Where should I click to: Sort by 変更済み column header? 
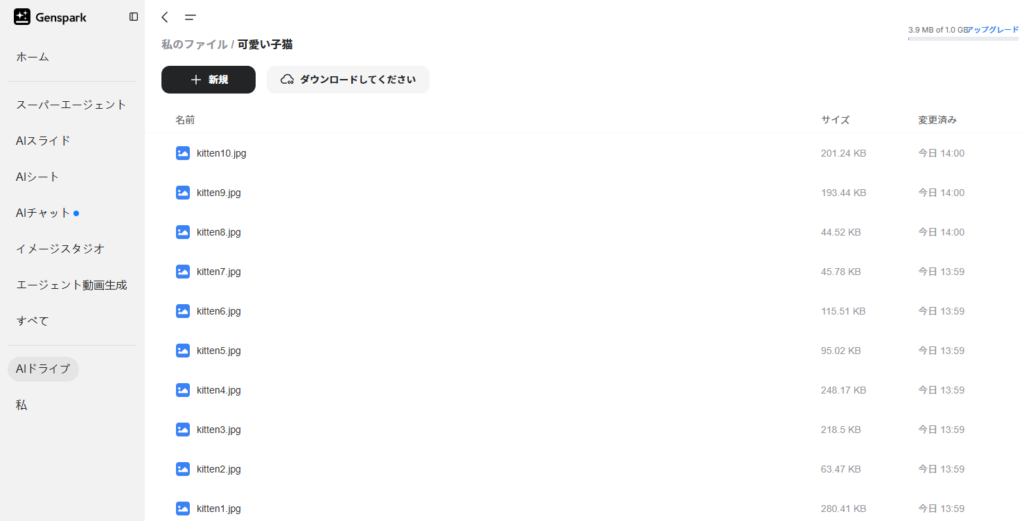pos(937,119)
